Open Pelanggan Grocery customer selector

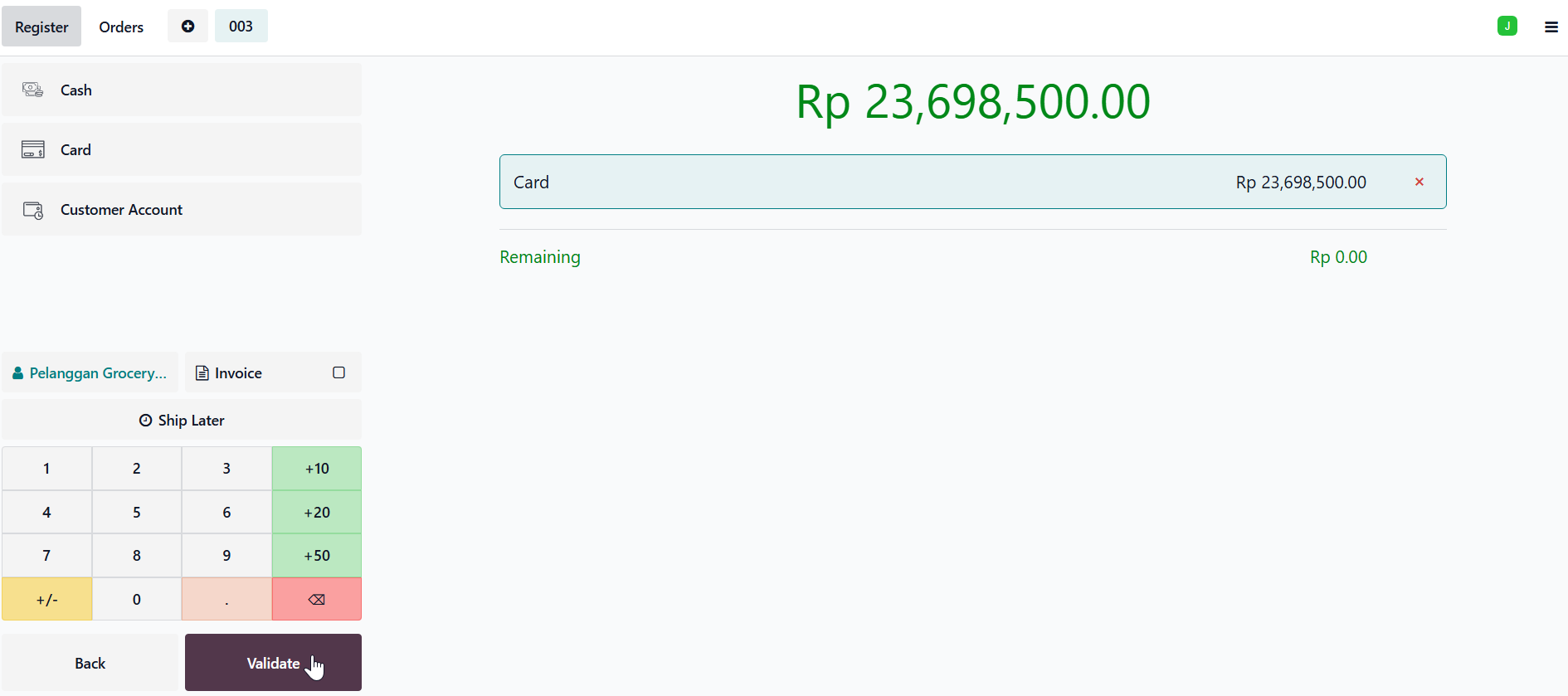(90, 372)
